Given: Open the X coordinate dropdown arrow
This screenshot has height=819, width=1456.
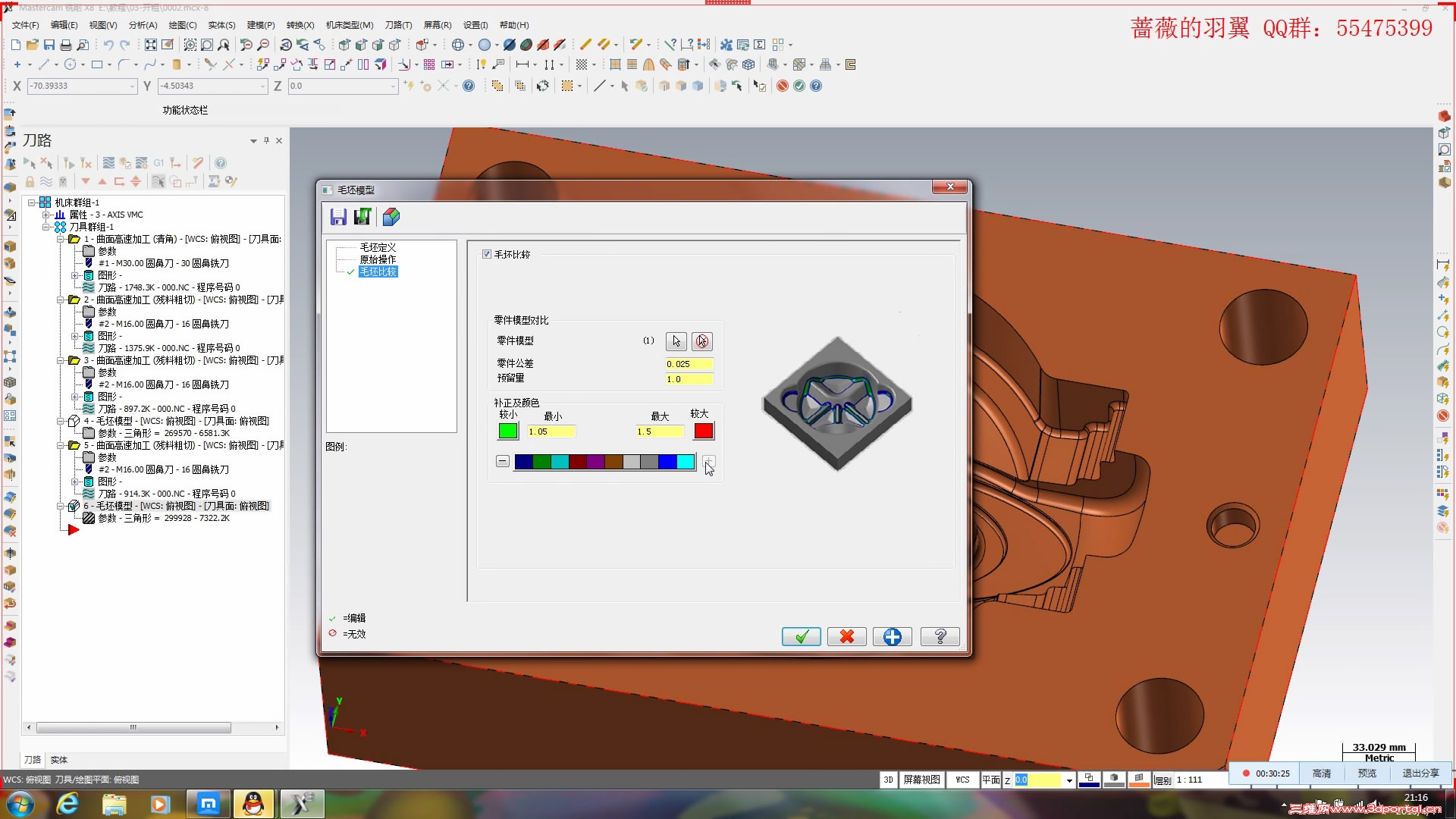Looking at the screenshot, I should coord(132,86).
